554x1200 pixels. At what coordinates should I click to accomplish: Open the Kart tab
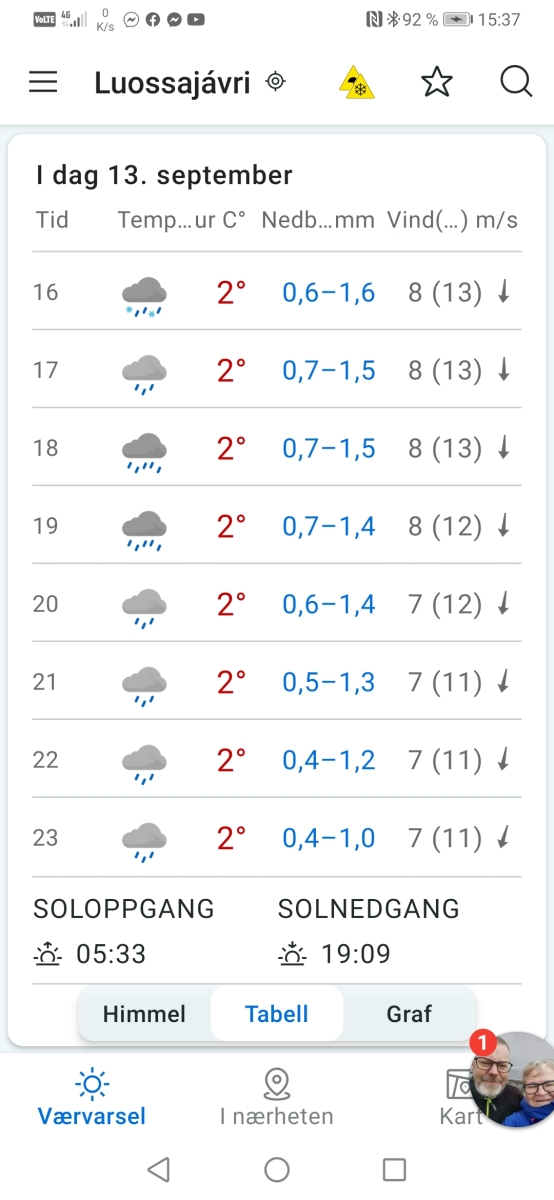[x=460, y=1098]
